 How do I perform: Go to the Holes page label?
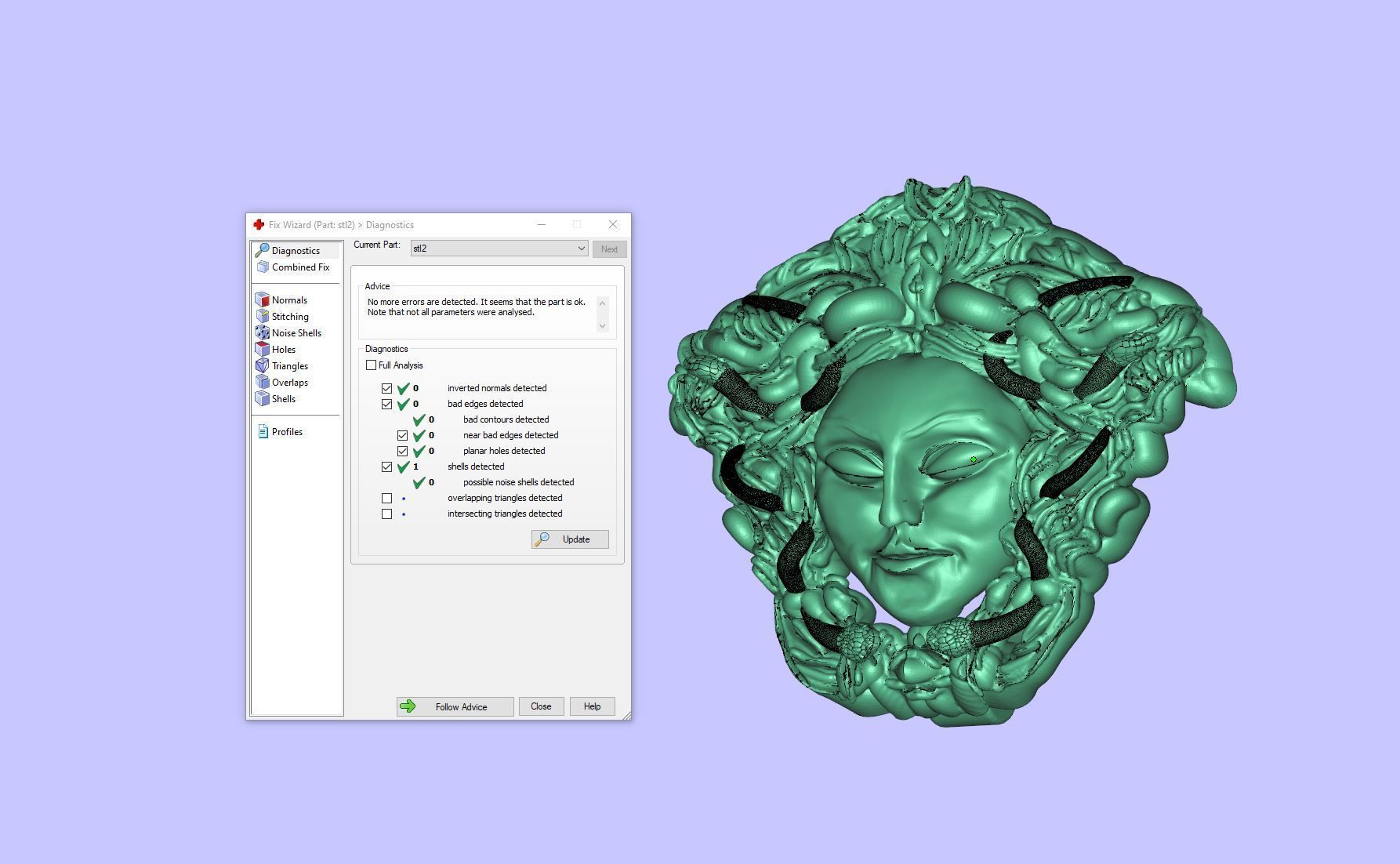pyautogui.click(x=284, y=350)
